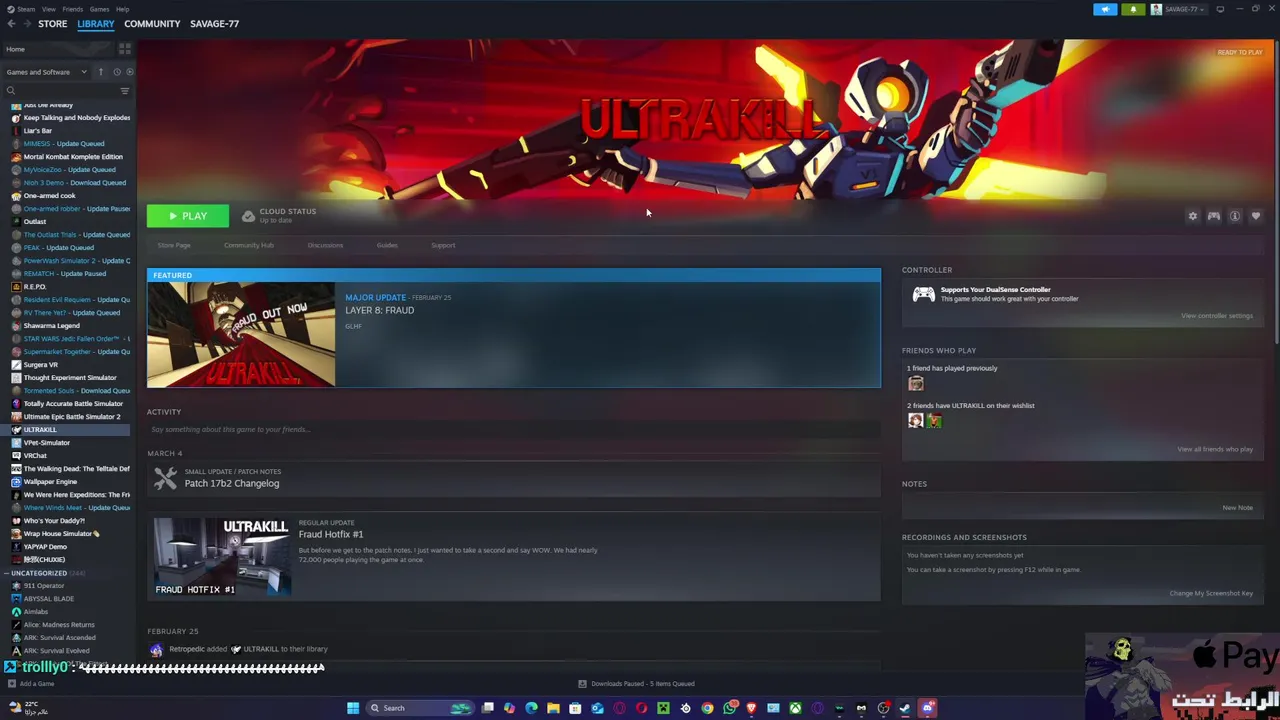Show ULTRAKILL game info icon
This screenshot has width=1280, height=720.
[1235, 216]
